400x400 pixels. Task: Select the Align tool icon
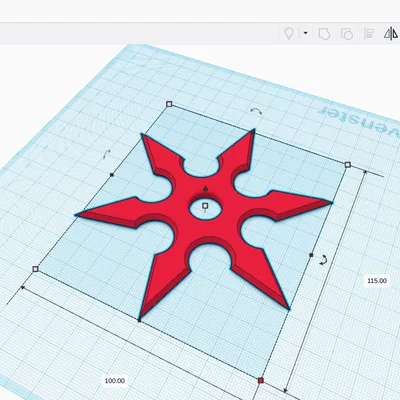[x=369, y=34]
